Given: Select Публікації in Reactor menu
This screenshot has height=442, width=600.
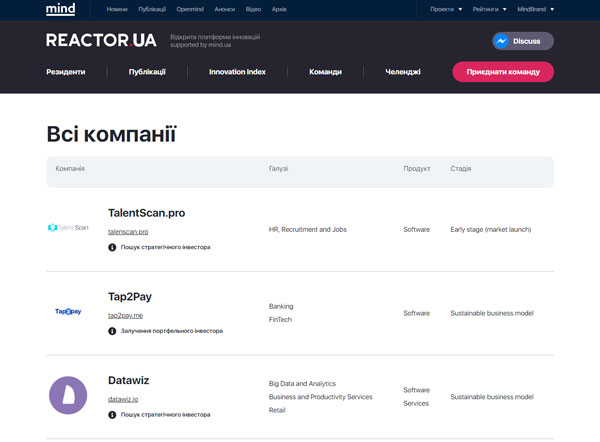Looking at the screenshot, I should tap(147, 72).
